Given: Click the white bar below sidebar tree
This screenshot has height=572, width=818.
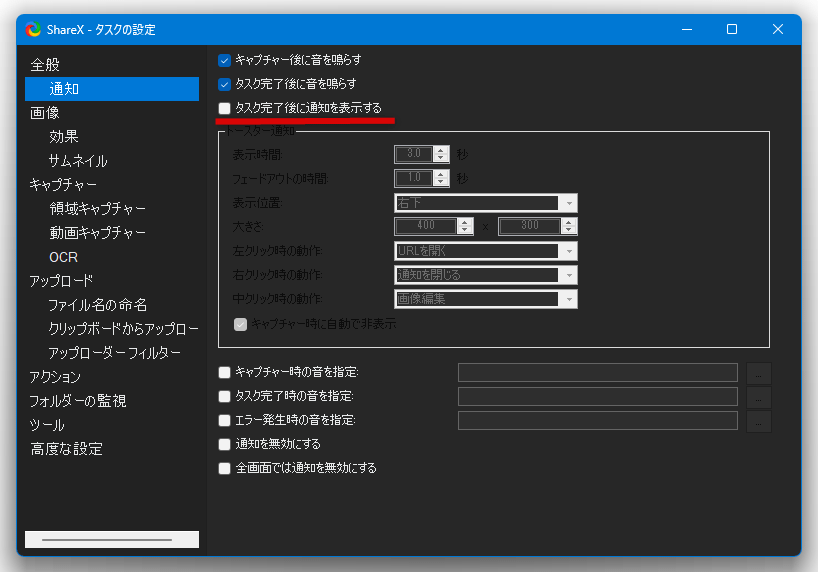Looking at the screenshot, I should click(112, 540).
